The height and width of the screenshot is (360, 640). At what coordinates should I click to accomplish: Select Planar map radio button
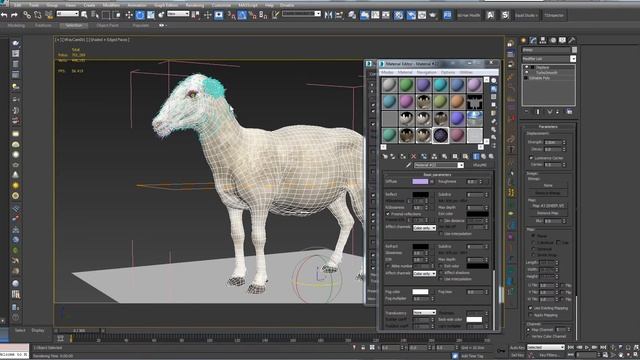[x=533, y=236]
